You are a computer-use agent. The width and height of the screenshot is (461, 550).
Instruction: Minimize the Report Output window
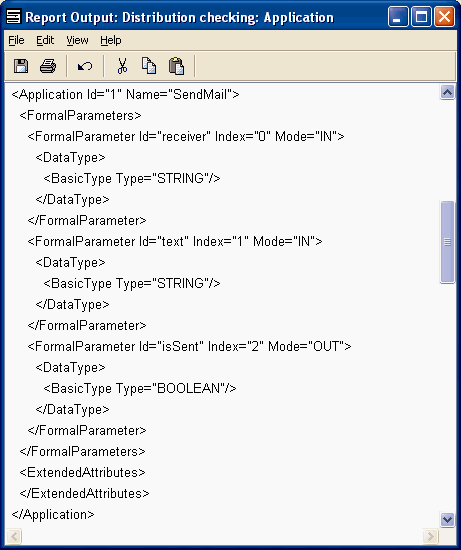(x=398, y=16)
